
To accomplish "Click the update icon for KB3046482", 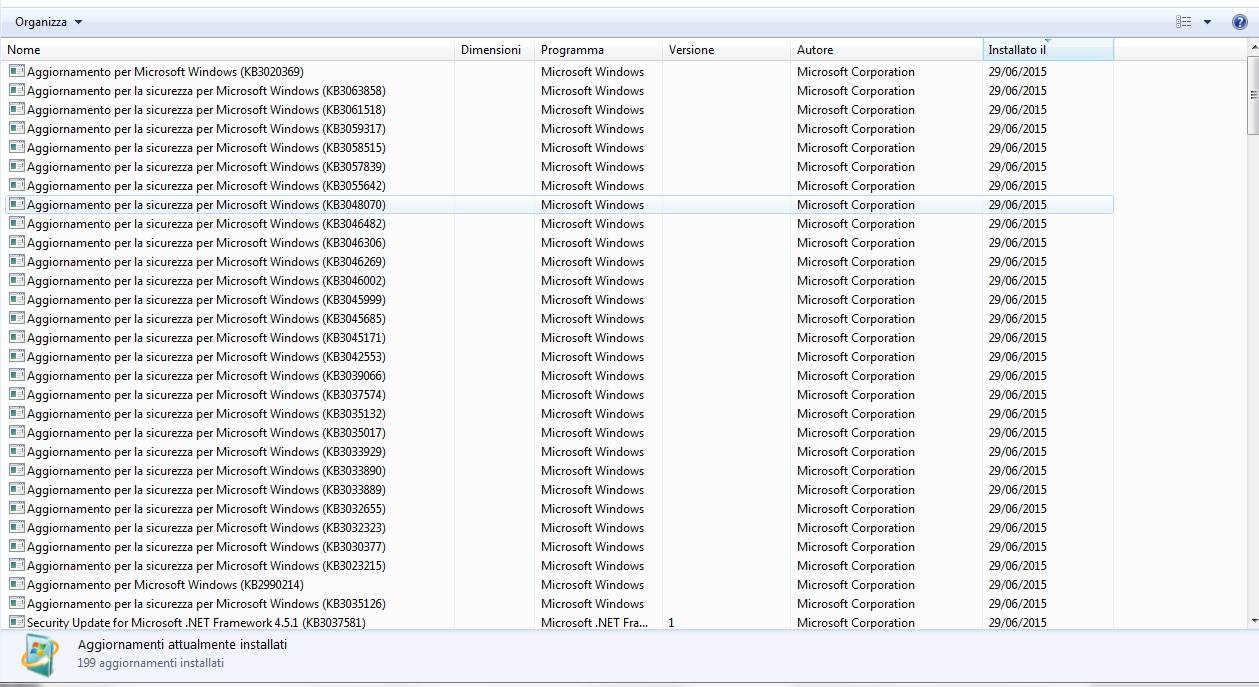I will coord(16,223).
